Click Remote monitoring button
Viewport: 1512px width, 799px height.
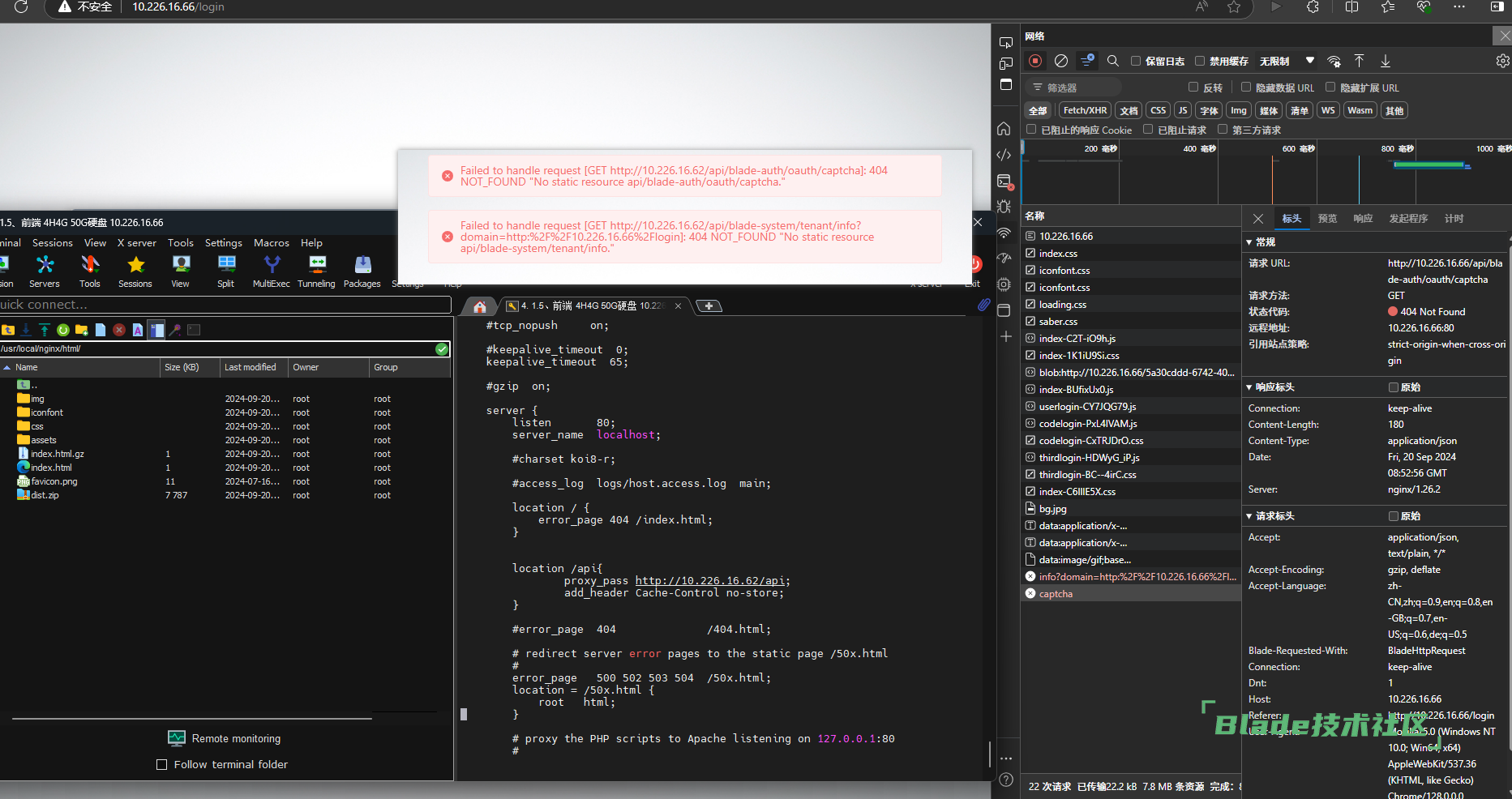pos(225,738)
